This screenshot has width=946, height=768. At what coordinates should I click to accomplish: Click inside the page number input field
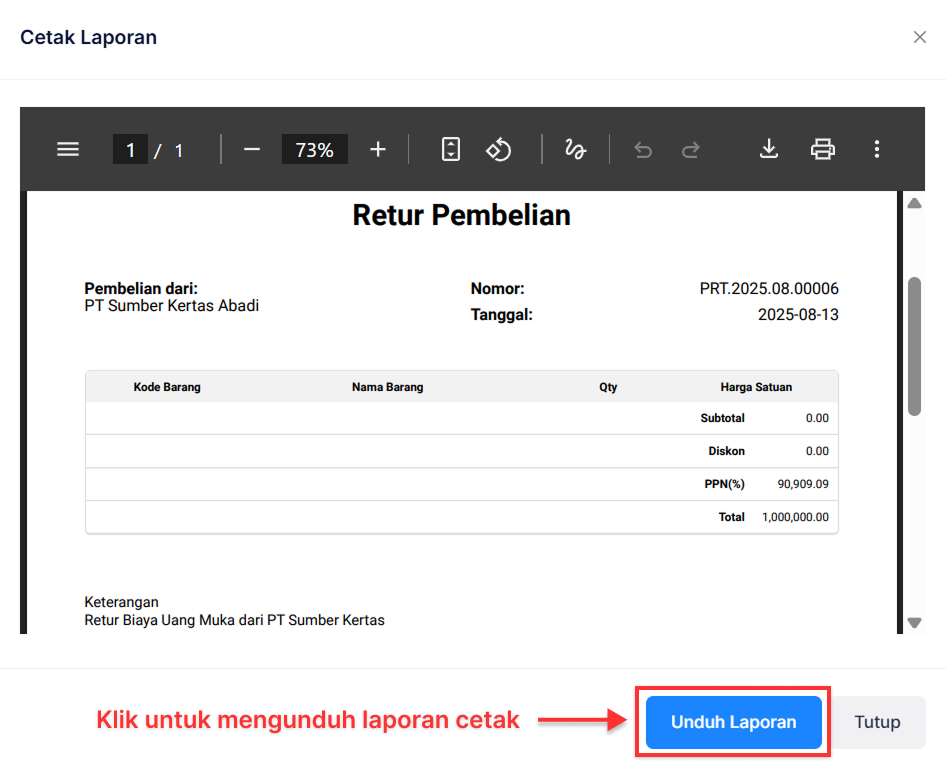(131, 149)
